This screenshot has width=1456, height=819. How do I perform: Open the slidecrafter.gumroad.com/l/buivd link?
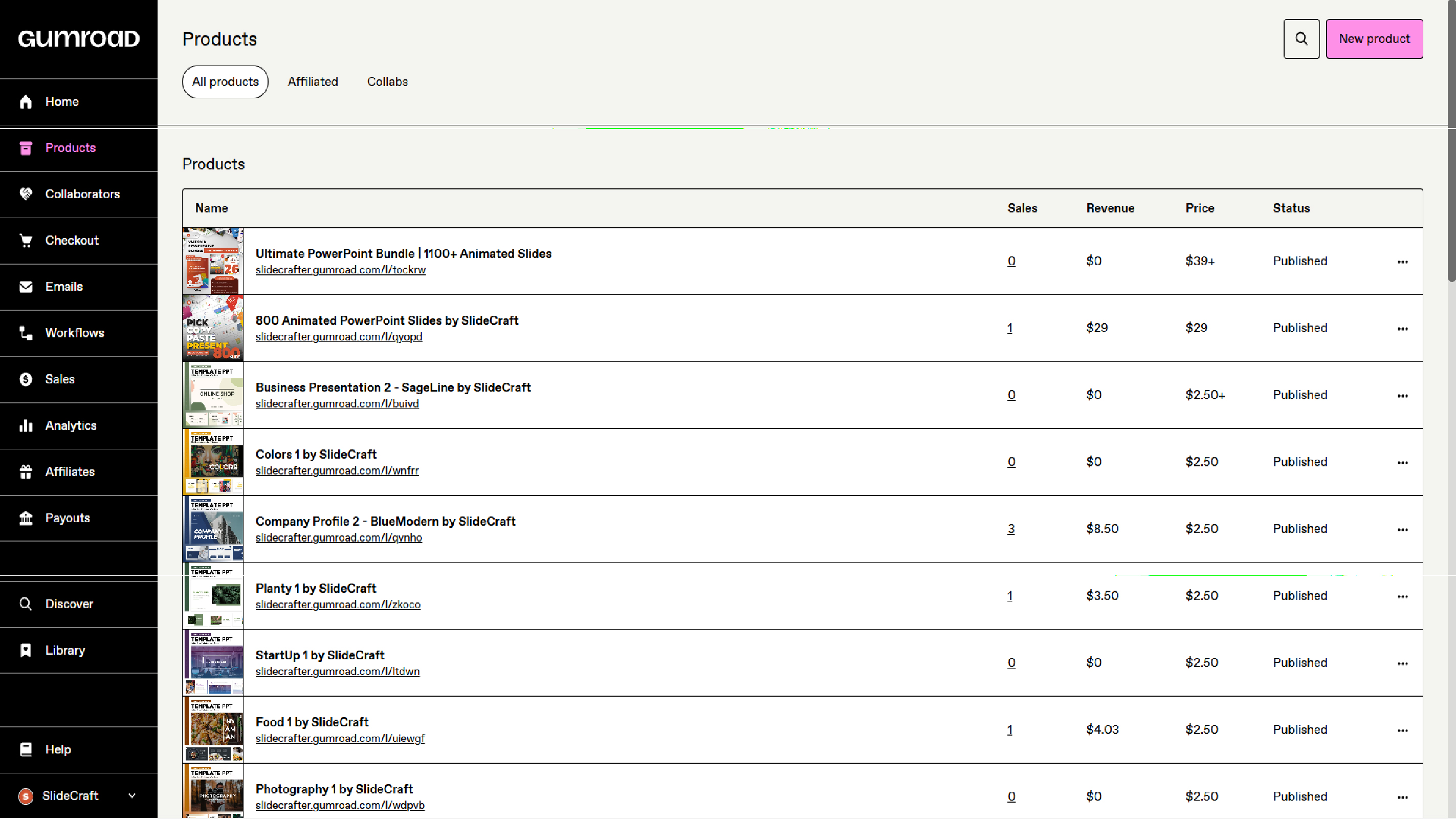tap(337, 404)
